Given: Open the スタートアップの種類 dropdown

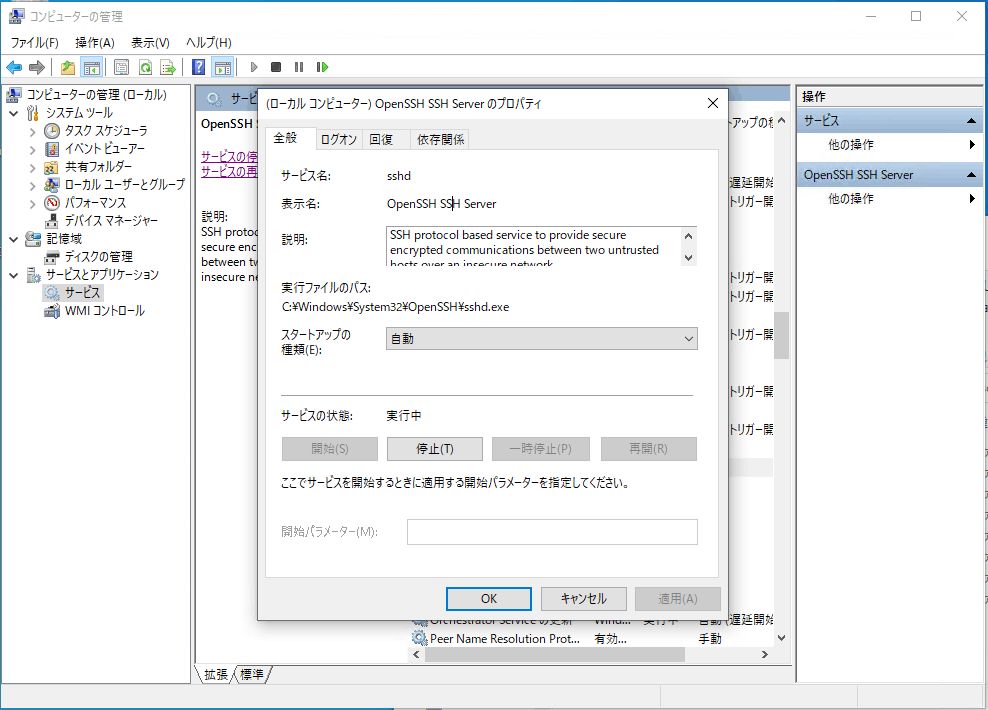Looking at the screenshot, I should coord(542,339).
